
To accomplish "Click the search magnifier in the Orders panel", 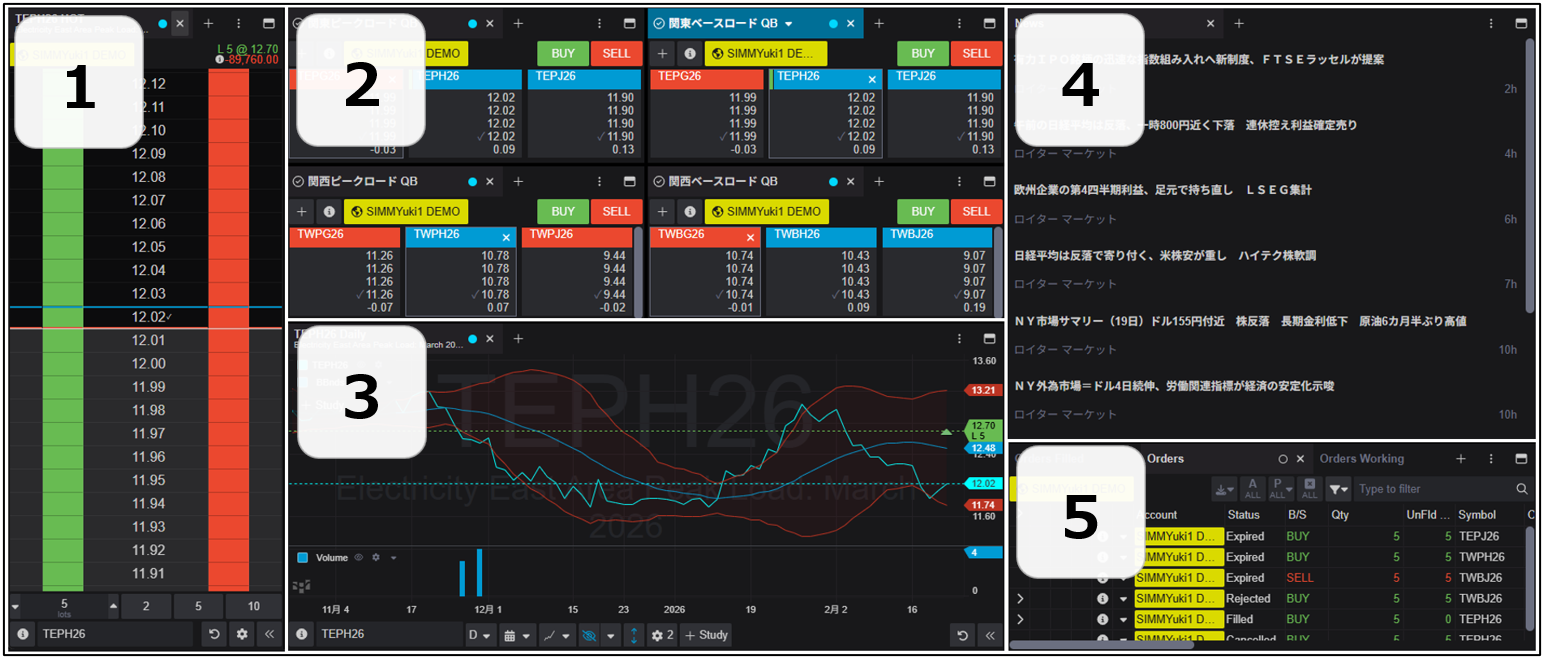I will (x=1524, y=489).
